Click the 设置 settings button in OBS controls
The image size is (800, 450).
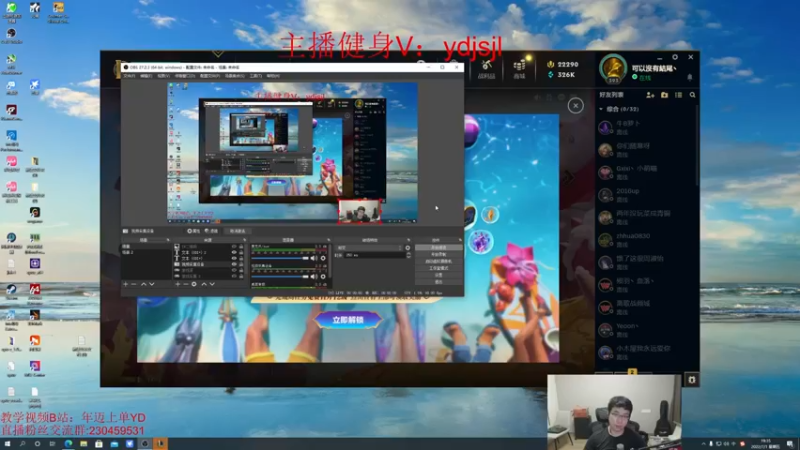coord(439,275)
